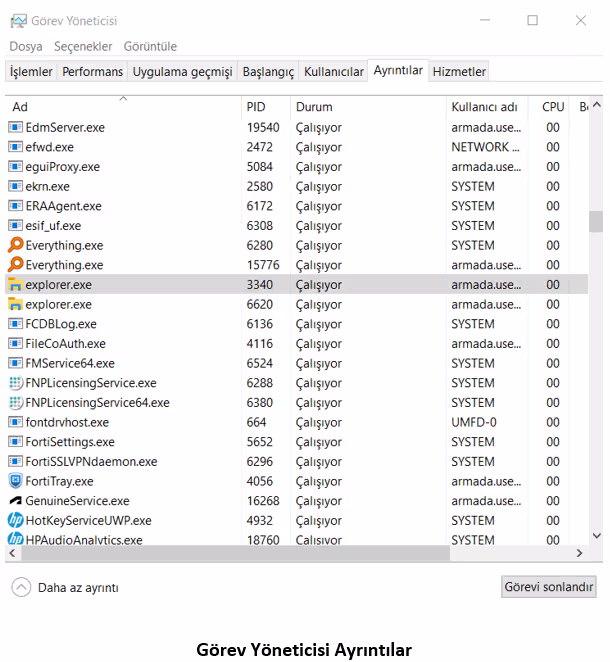Click the ekrn.exe process icon
This screenshot has width=610, height=662.
pos(15,186)
